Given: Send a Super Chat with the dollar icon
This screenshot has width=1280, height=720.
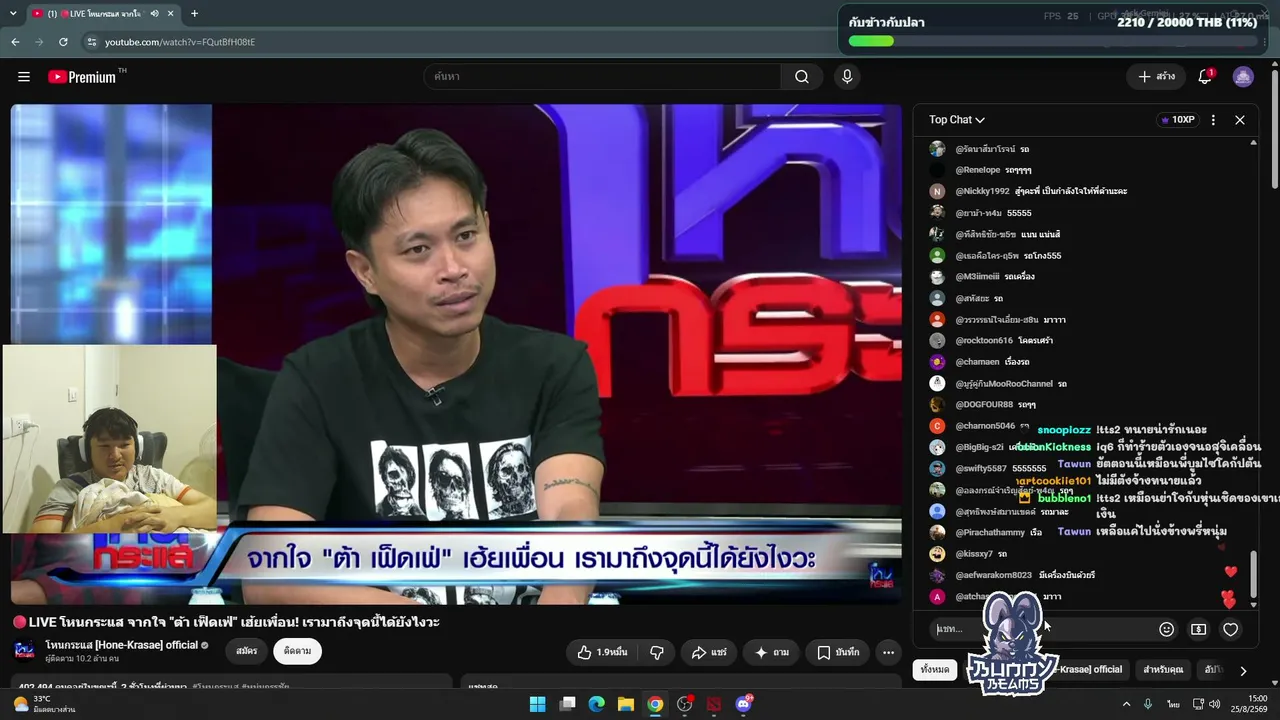Looking at the screenshot, I should coord(1198,629).
